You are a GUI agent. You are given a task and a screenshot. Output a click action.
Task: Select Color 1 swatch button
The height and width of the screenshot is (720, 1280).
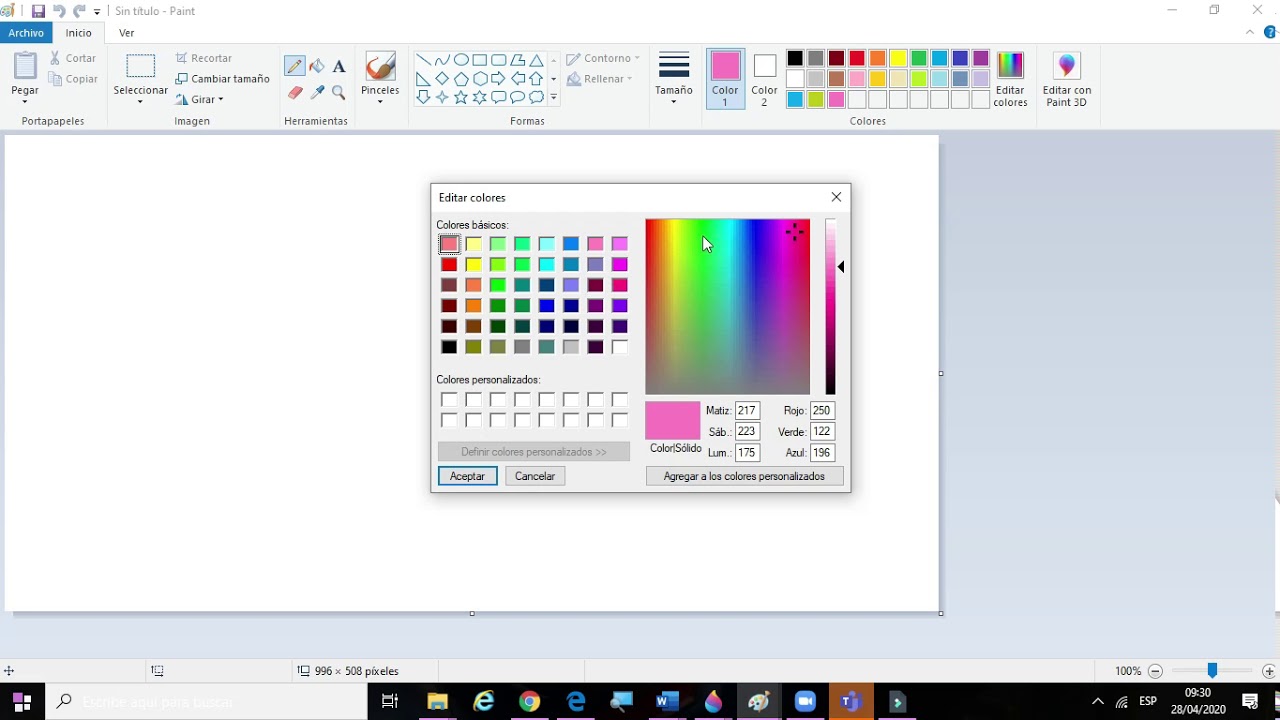coord(725,79)
